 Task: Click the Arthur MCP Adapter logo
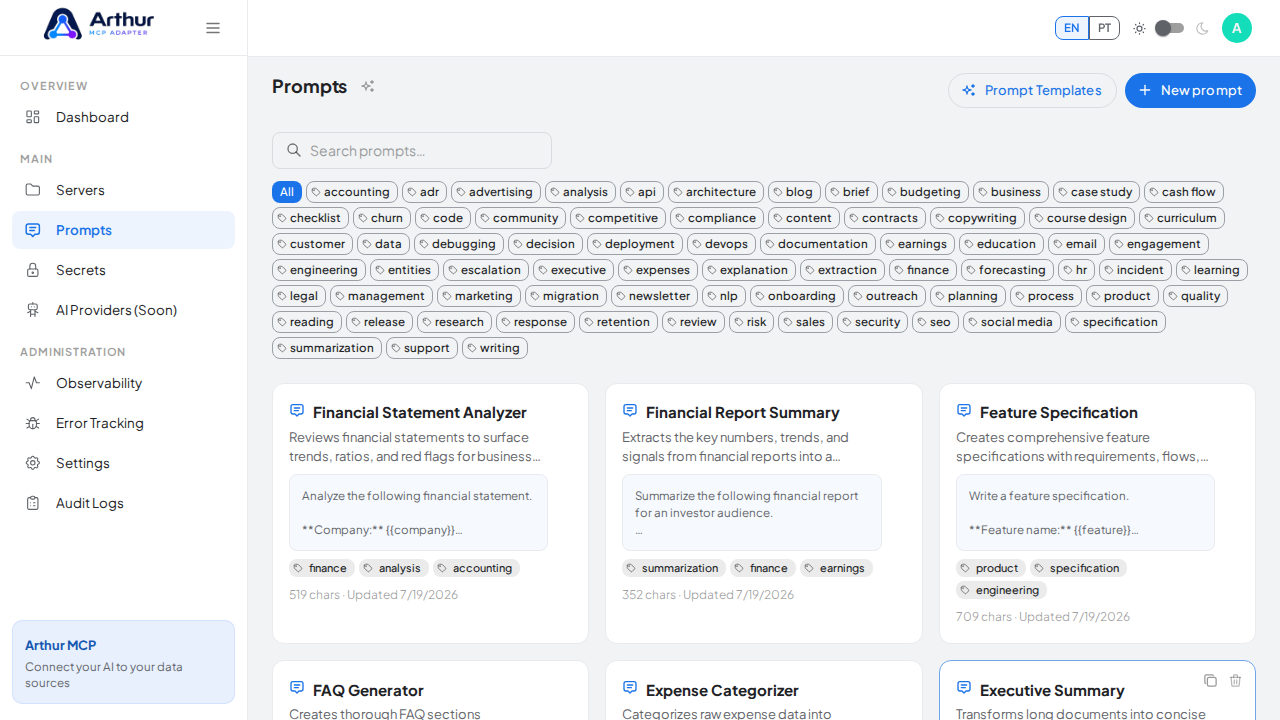click(99, 24)
